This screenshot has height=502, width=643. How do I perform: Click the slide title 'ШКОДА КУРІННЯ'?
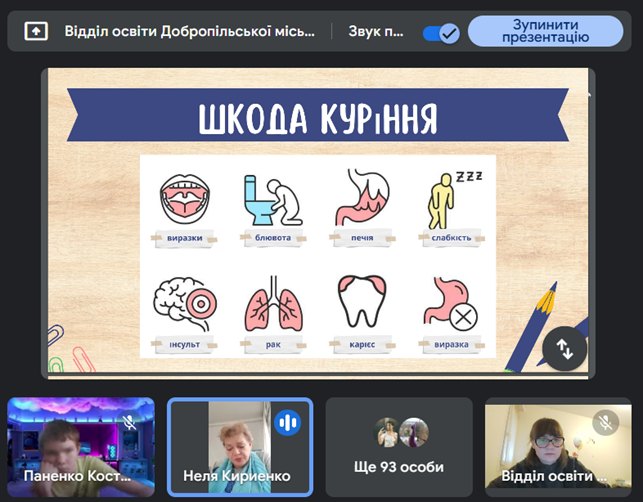(318, 118)
